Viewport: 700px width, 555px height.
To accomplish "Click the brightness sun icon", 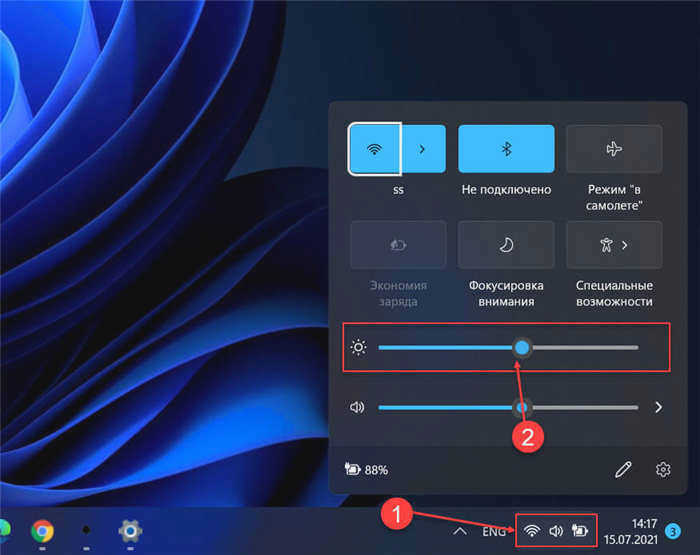I will 358,347.
